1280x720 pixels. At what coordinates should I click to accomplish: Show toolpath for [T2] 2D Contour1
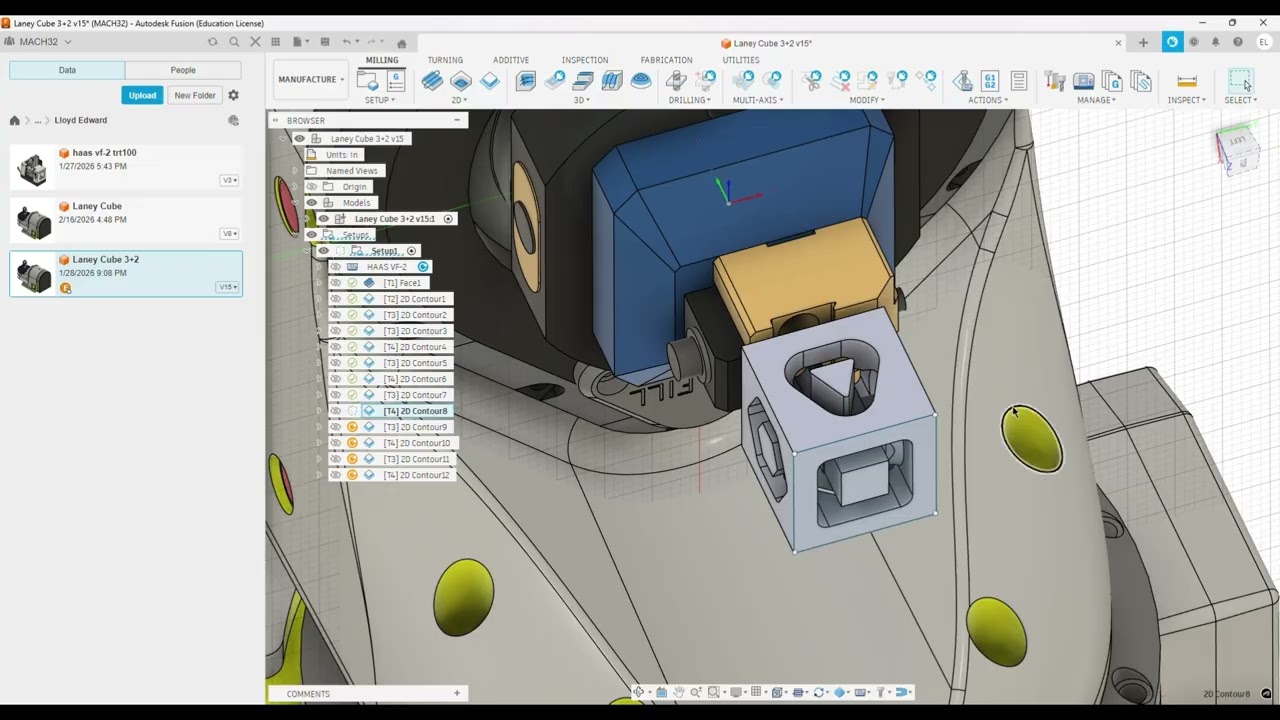tap(336, 299)
